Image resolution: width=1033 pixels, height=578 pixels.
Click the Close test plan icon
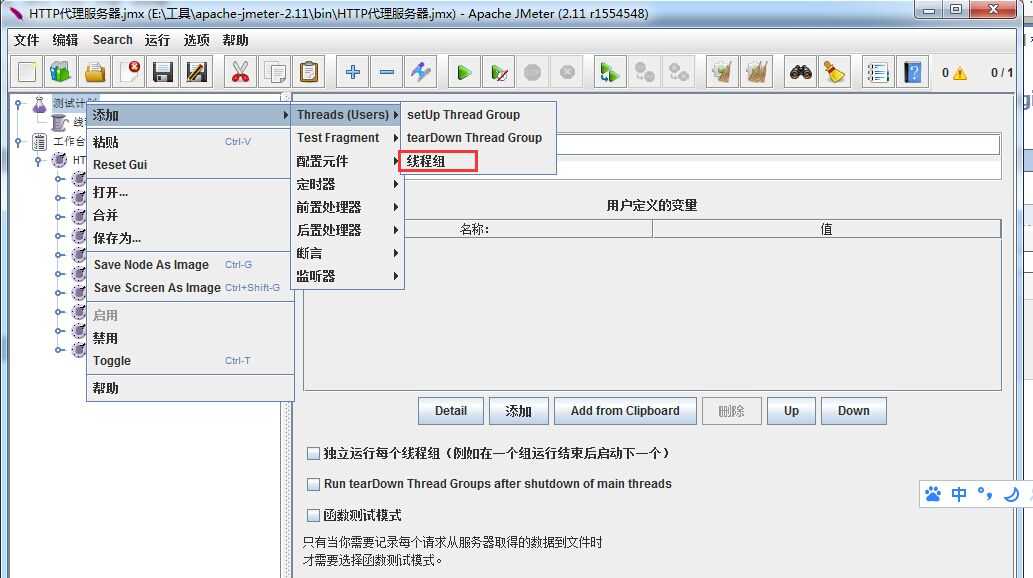tap(129, 72)
